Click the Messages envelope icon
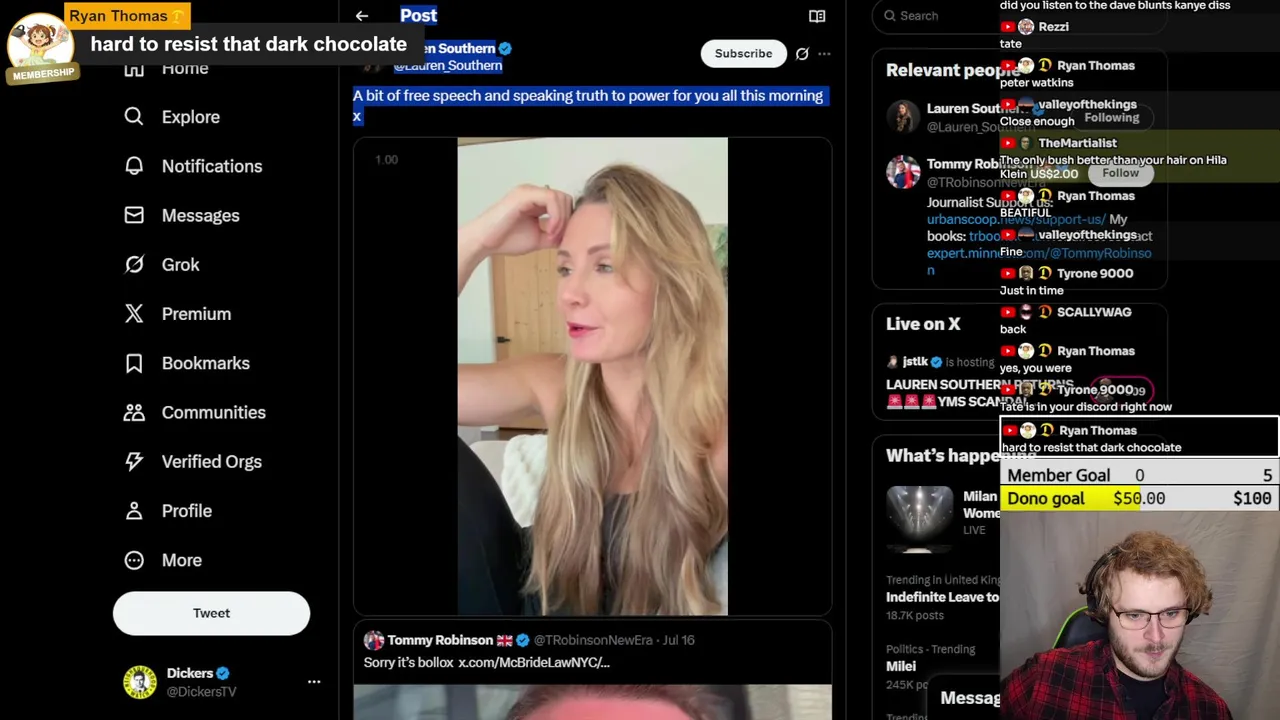Screen dimensions: 1280x720 coord(134,215)
